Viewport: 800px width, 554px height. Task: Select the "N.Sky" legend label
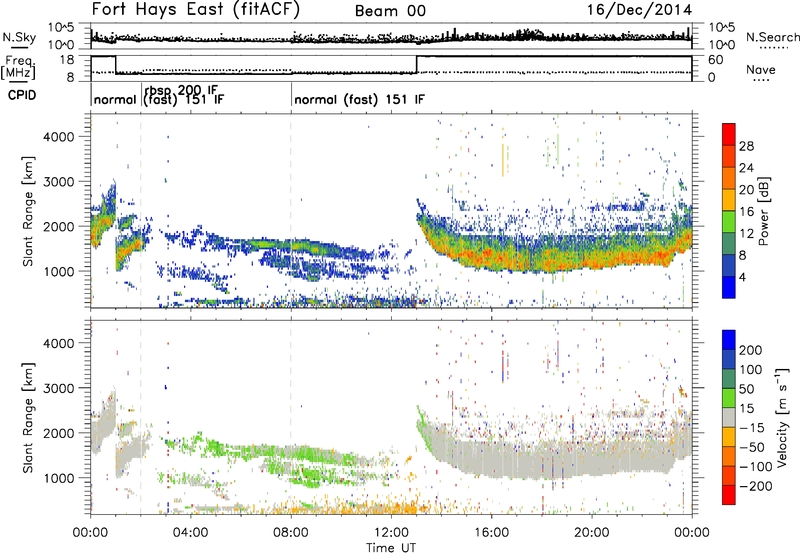coord(19,37)
